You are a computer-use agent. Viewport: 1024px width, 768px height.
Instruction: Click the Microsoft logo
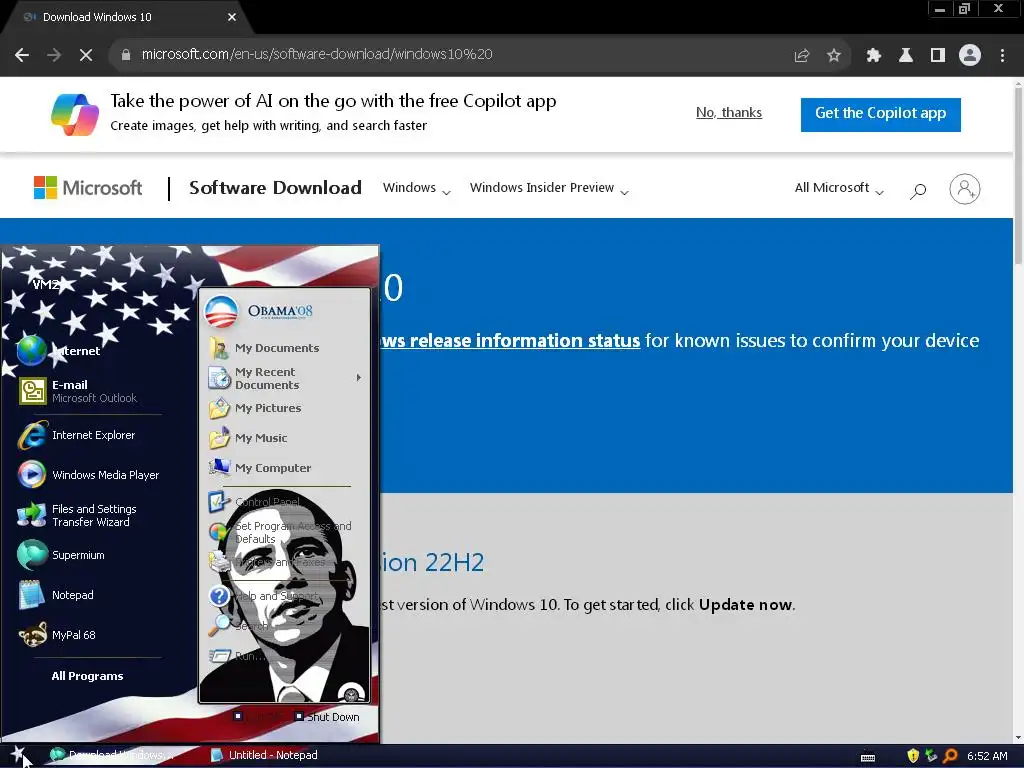pyautogui.click(x=88, y=188)
